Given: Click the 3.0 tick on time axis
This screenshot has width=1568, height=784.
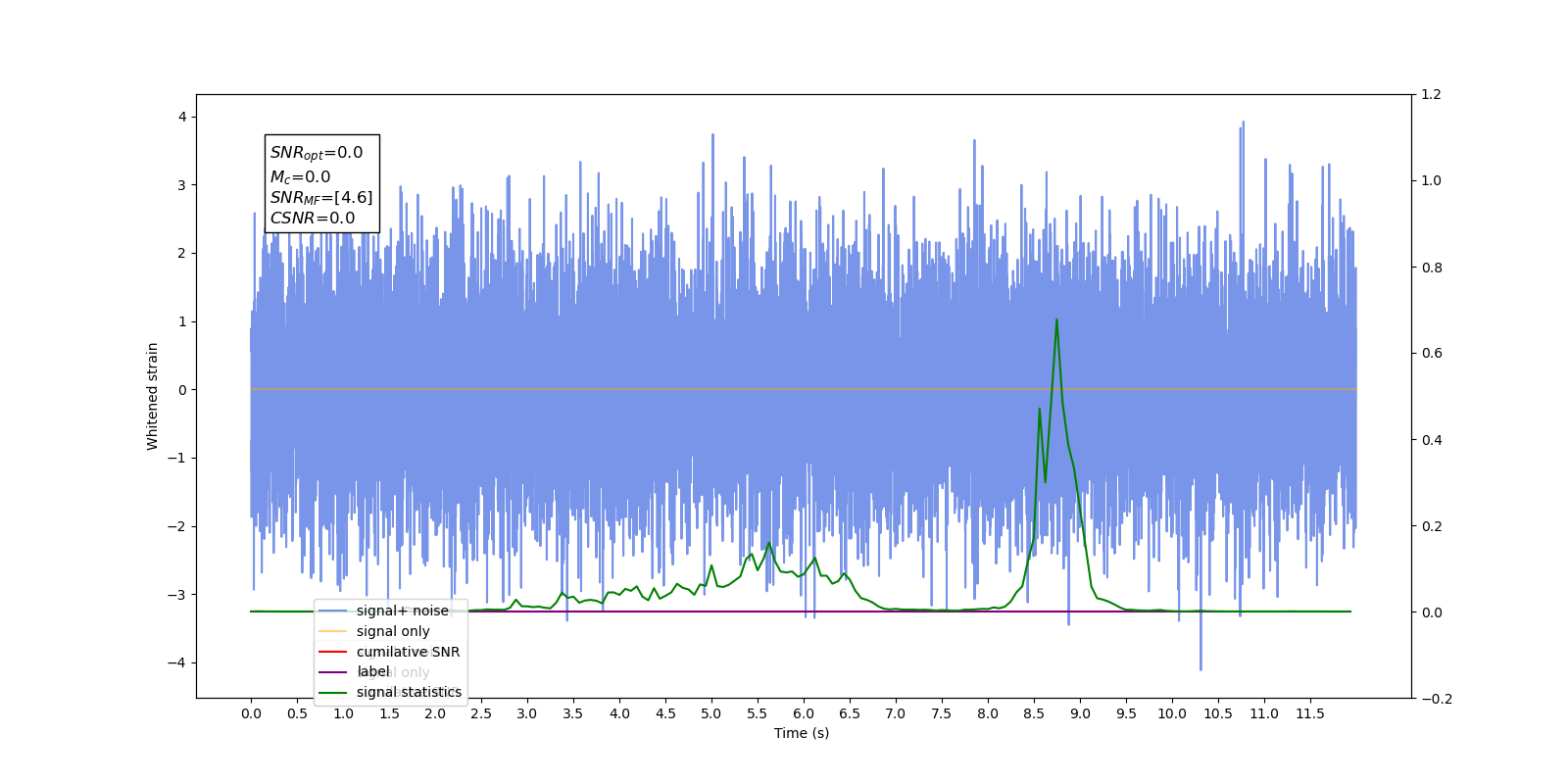Looking at the screenshot, I should [x=527, y=713].
